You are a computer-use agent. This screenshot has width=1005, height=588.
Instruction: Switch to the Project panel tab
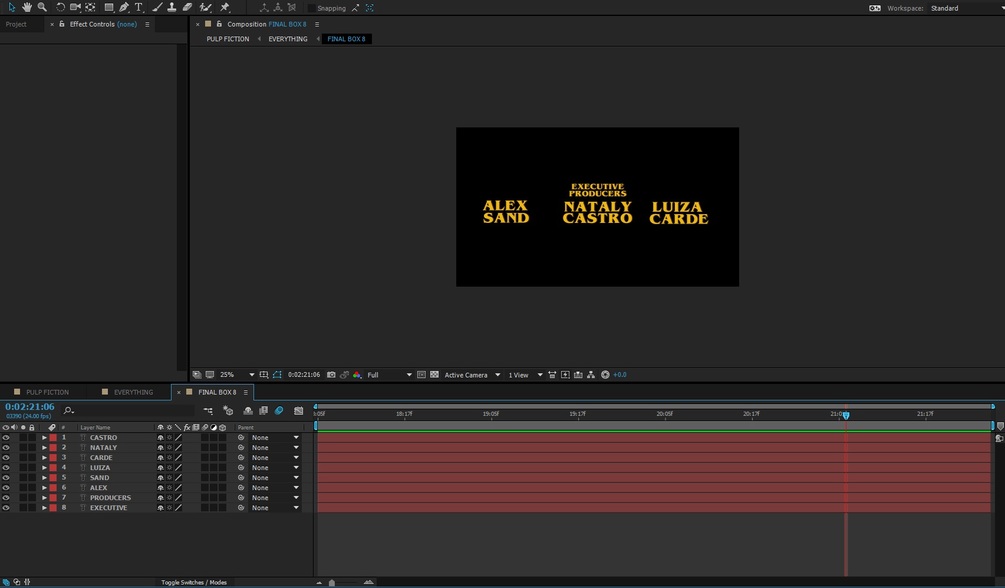(x=17, y=24)
